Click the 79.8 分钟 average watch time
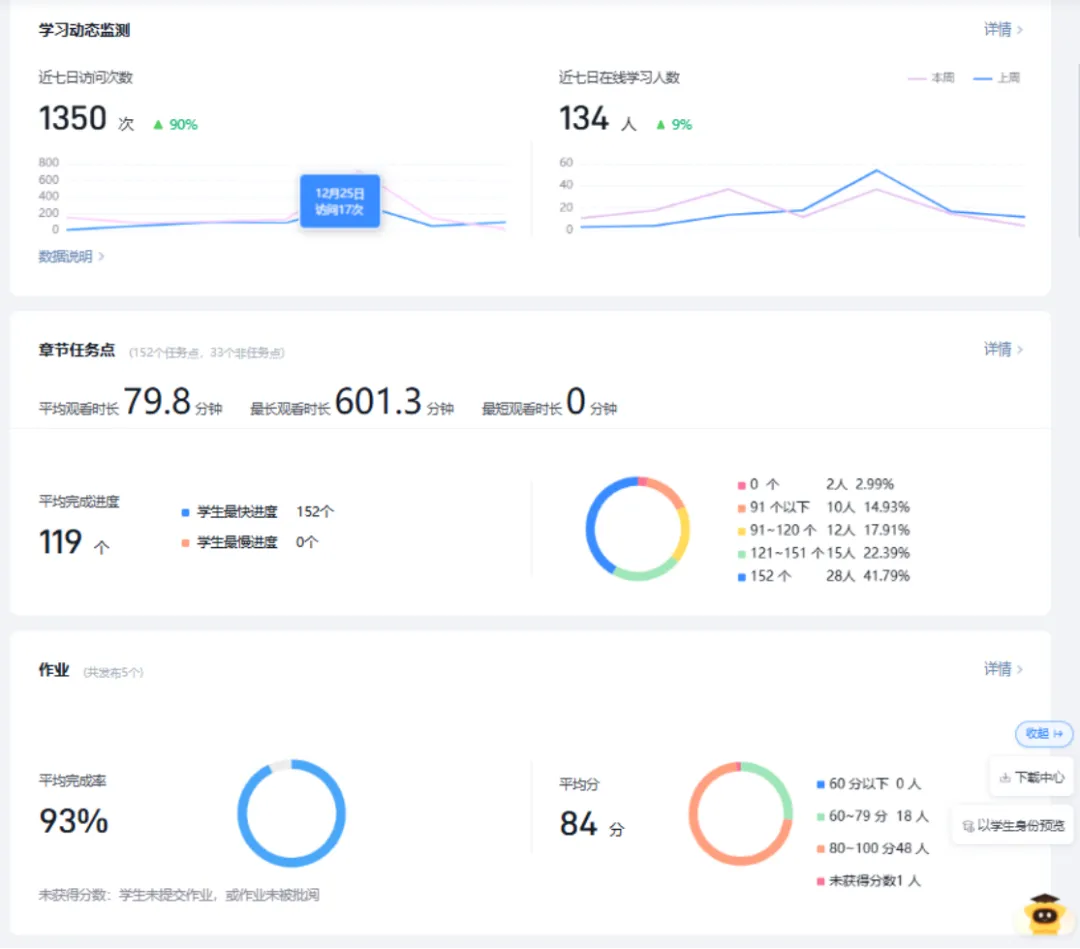Image resolution: width=1080 pixels, height=949 pixels. coord(130,402)
